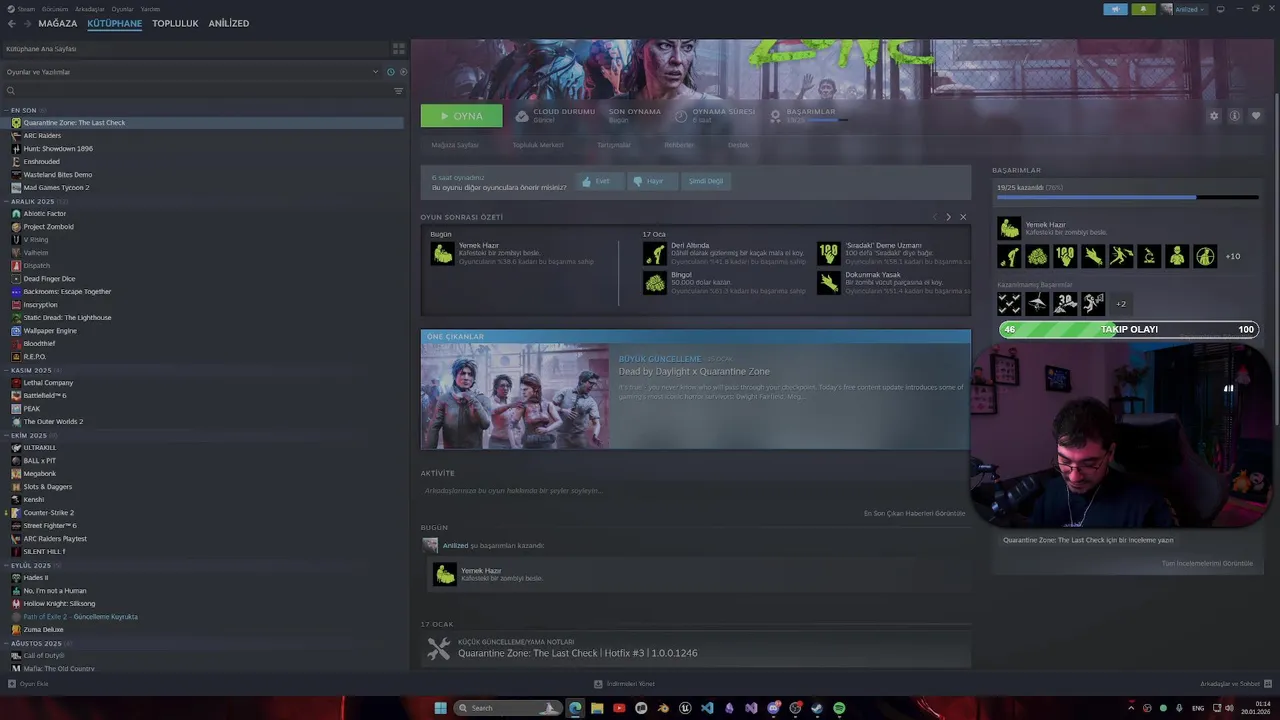Click the Bingo! achievement icon
Image resolution: width=1280 pixels, height=720 pixels.
coord(655,283)
